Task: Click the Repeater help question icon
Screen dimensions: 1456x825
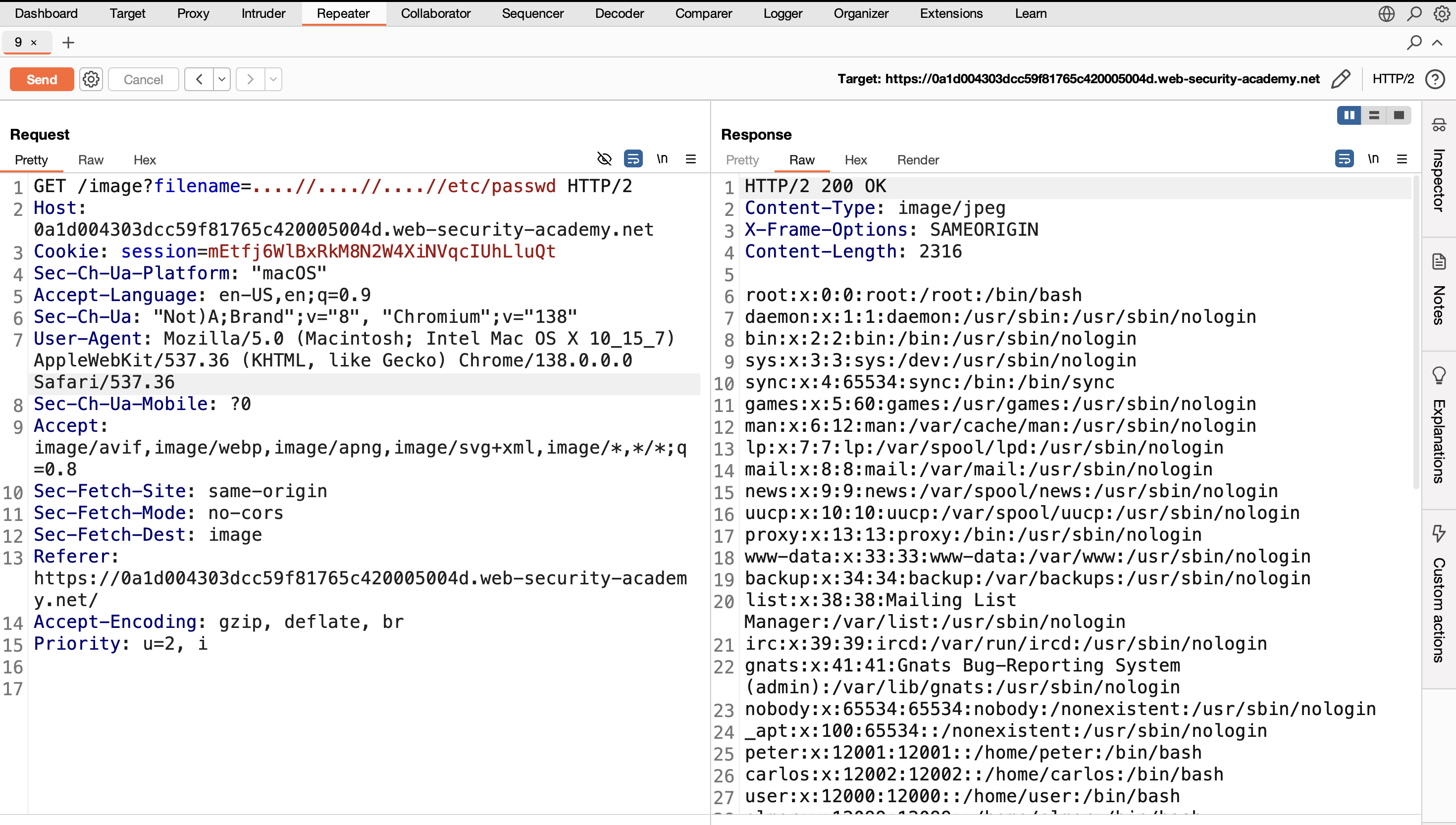Action: (x=1435, y=79)
